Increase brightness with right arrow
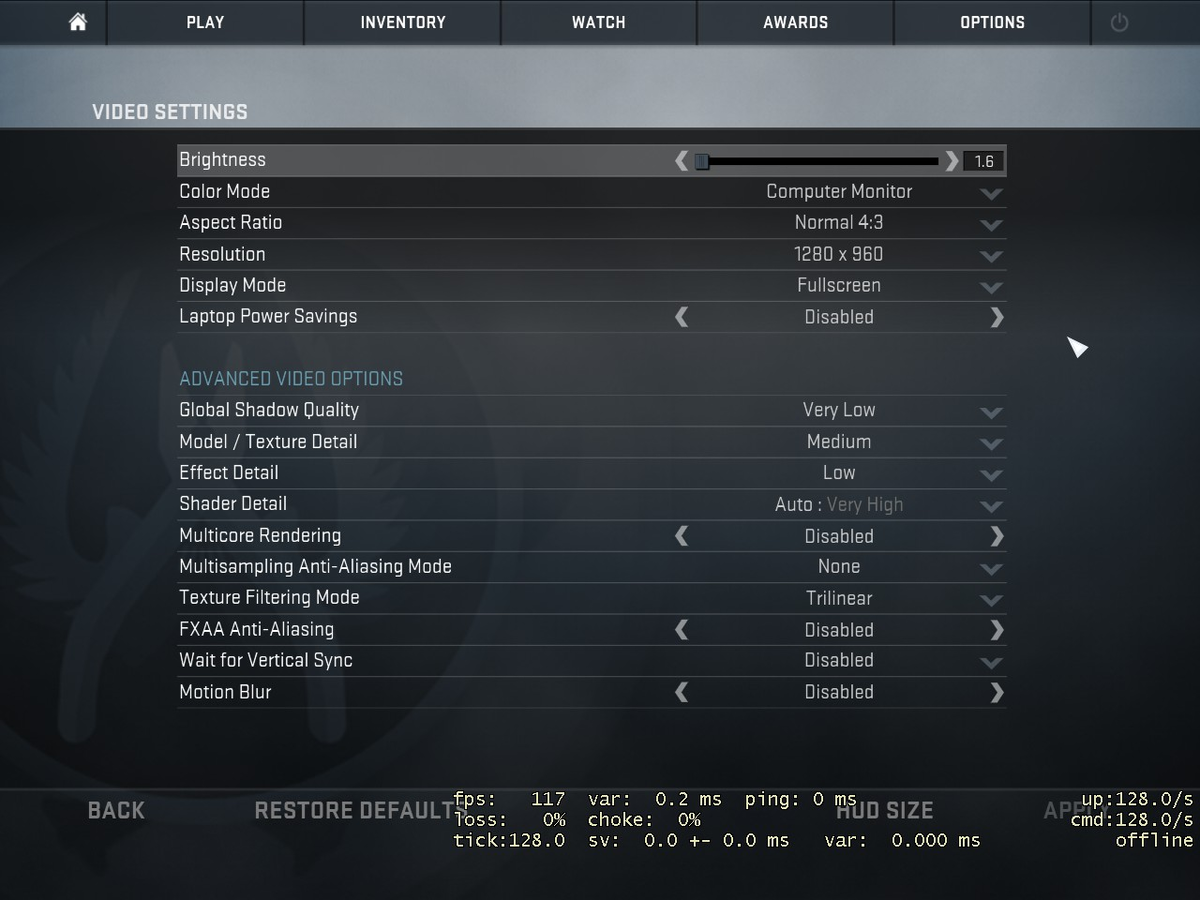This screenshot has width=1200, height=900. coord(952,160)
